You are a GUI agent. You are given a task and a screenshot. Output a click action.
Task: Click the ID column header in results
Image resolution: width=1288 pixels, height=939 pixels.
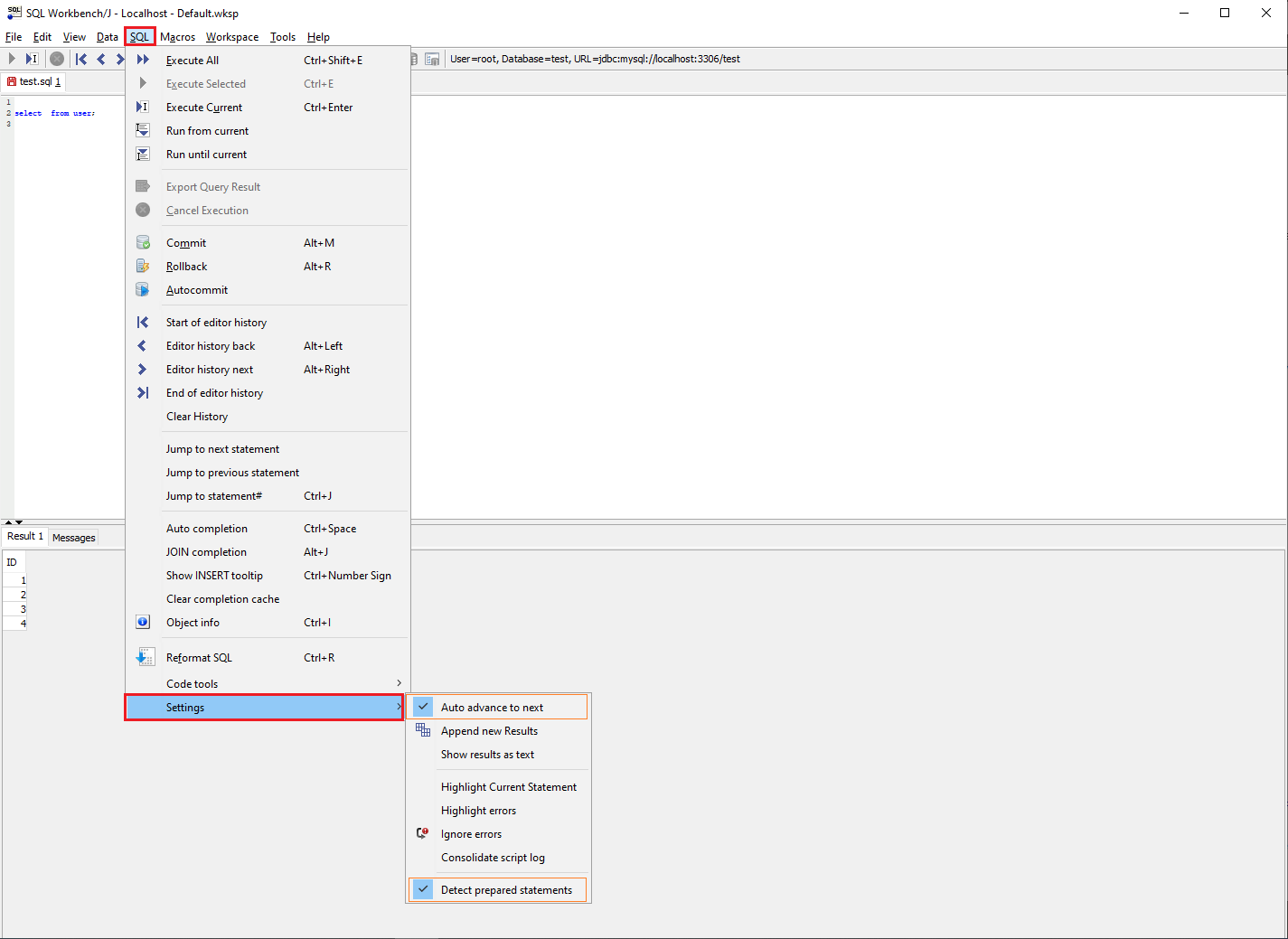point(14,562)
